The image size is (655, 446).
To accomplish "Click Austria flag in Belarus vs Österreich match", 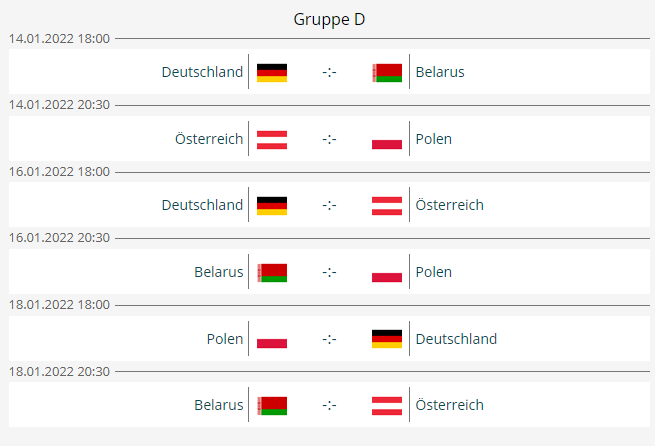I will coord(387,405).
